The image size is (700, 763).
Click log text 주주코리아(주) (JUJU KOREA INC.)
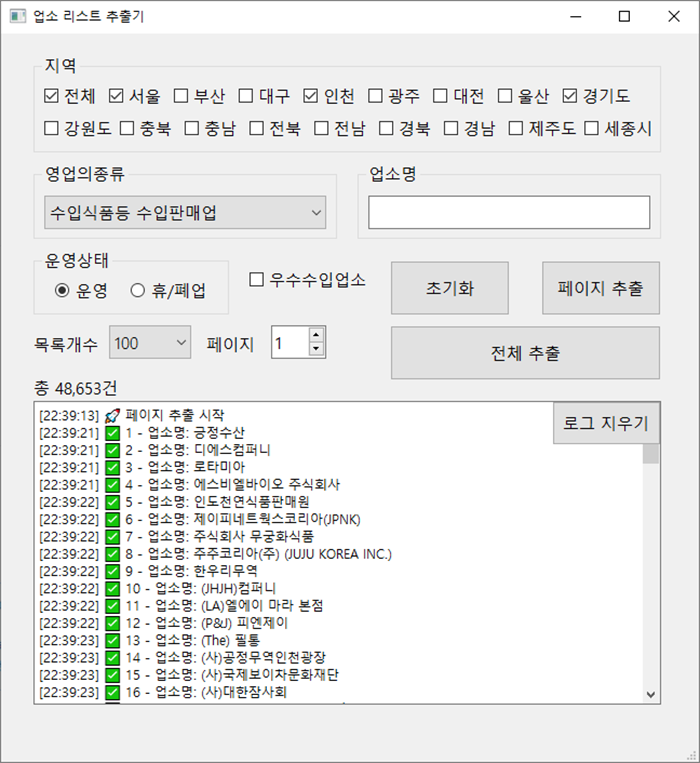(292, 554)
